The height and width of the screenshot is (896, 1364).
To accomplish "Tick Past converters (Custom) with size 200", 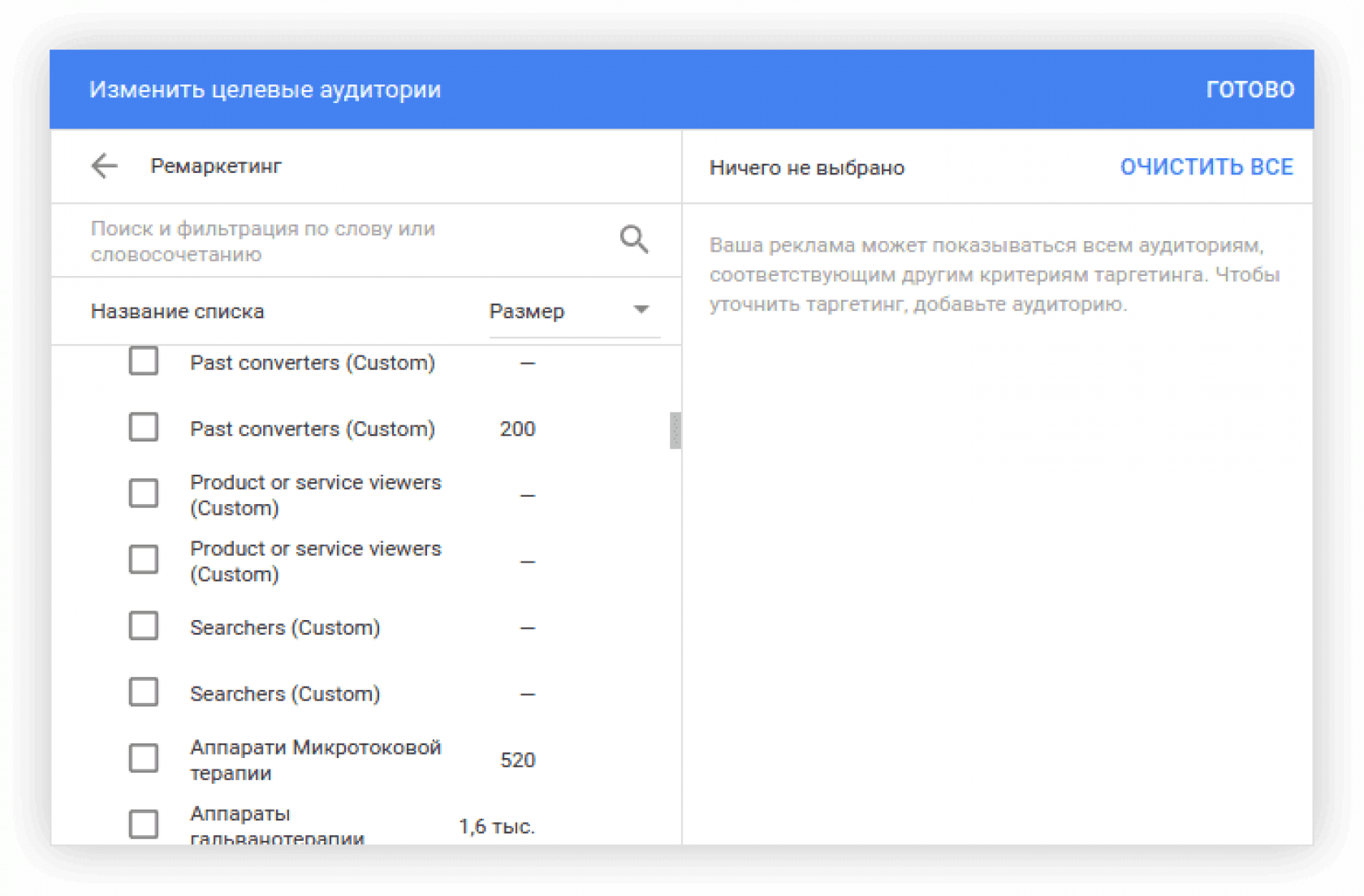I will click(x=144, y=427).
